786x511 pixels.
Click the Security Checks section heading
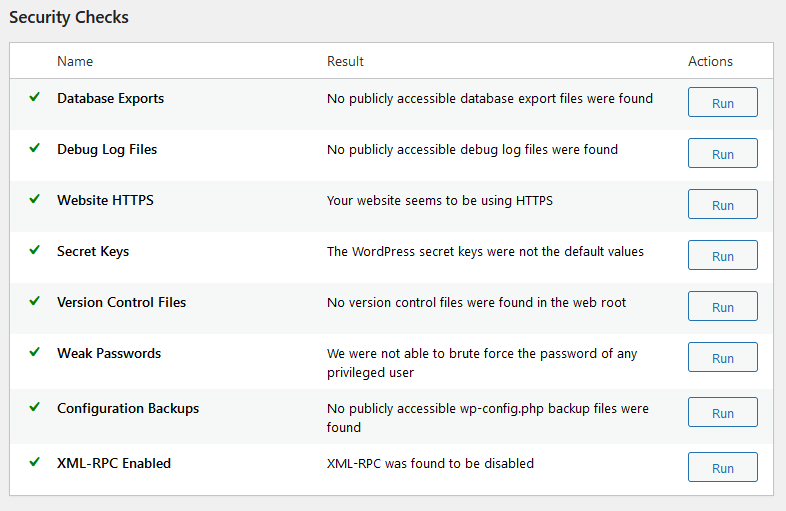pos(69,18)
